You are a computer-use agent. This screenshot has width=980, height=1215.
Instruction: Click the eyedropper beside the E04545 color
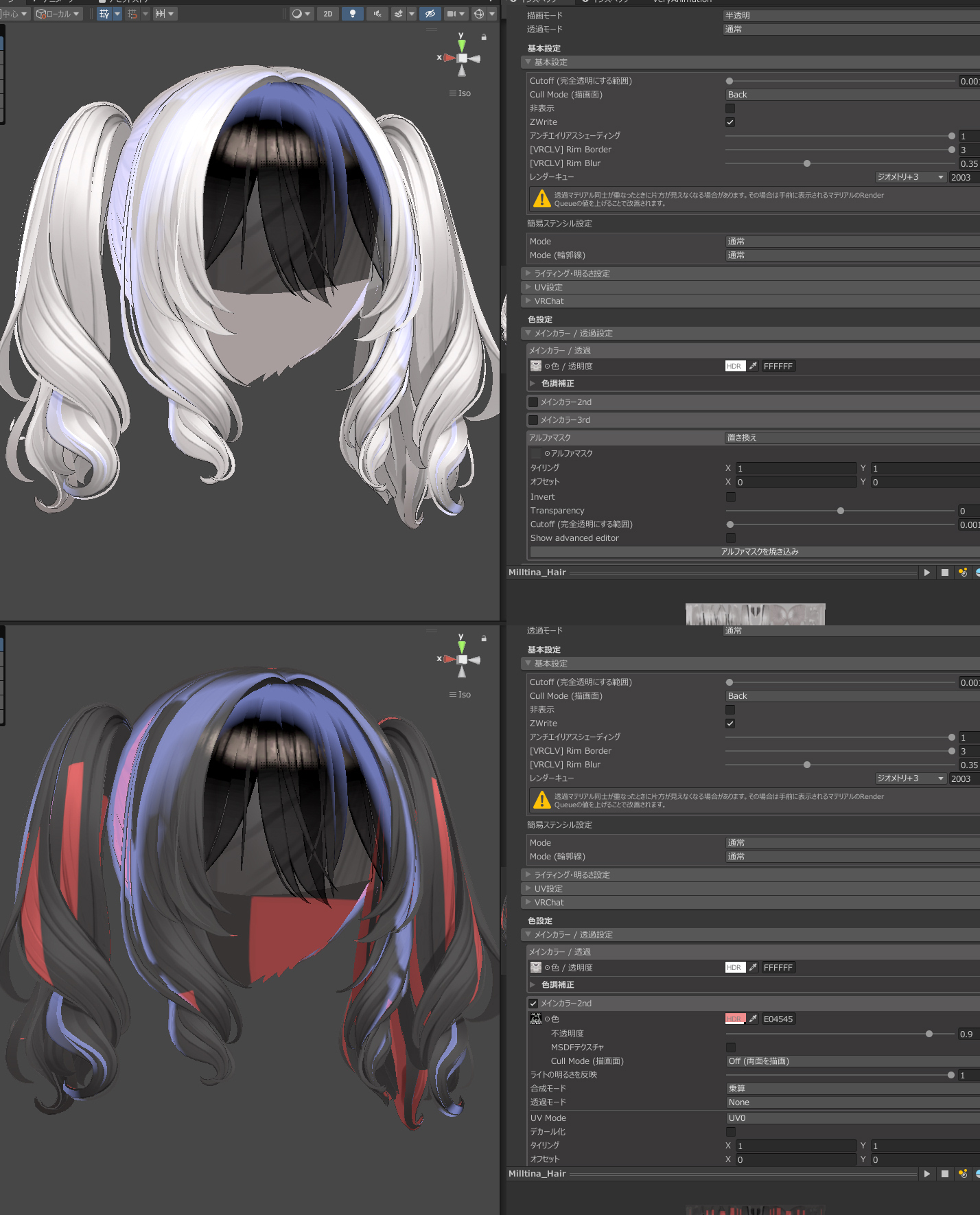[753, 1019]
